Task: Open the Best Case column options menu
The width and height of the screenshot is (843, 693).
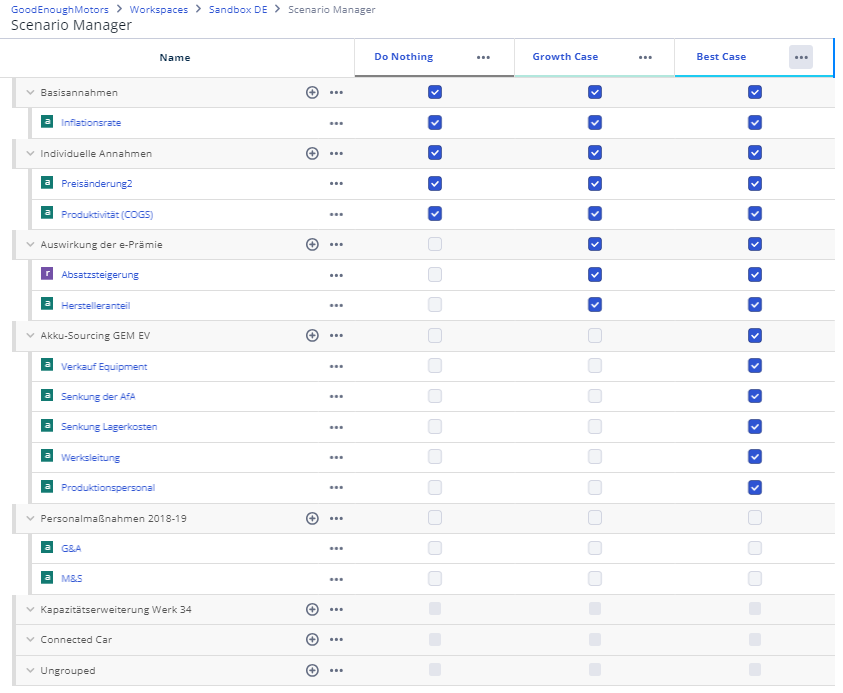Action: (x=800, y=57)
